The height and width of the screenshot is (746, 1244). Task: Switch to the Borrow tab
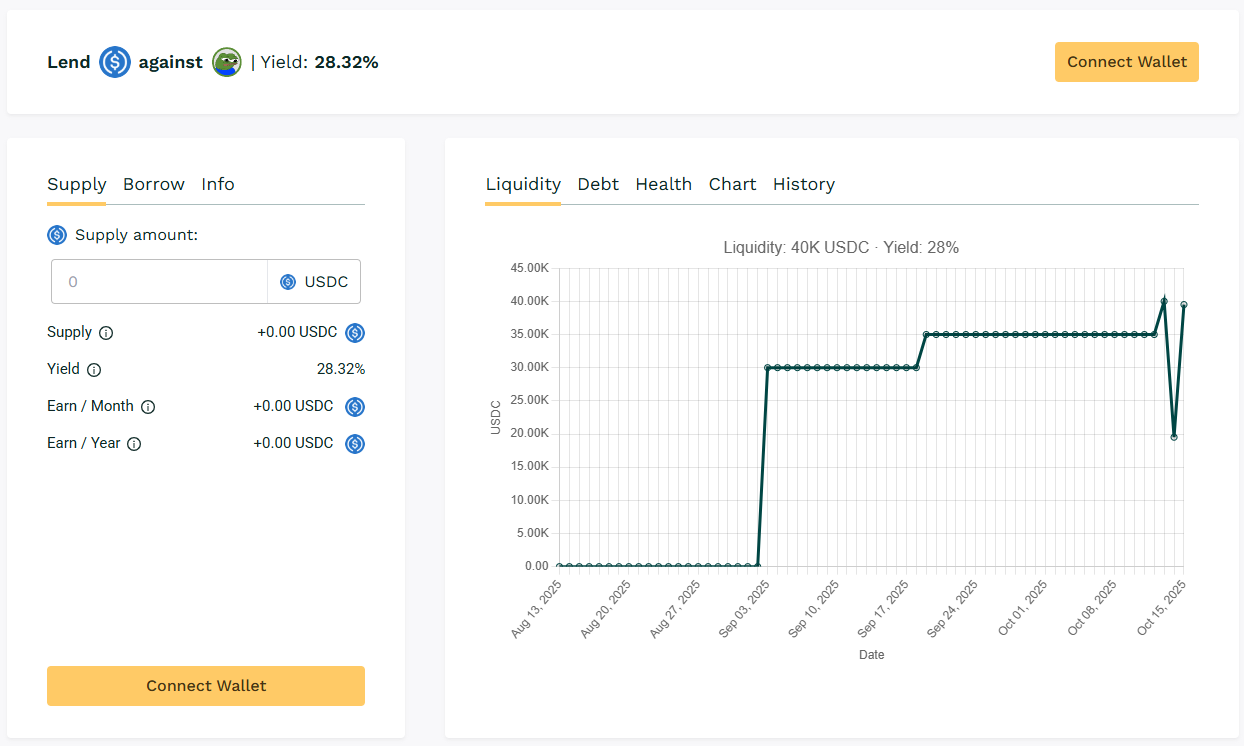coord(154,184)
